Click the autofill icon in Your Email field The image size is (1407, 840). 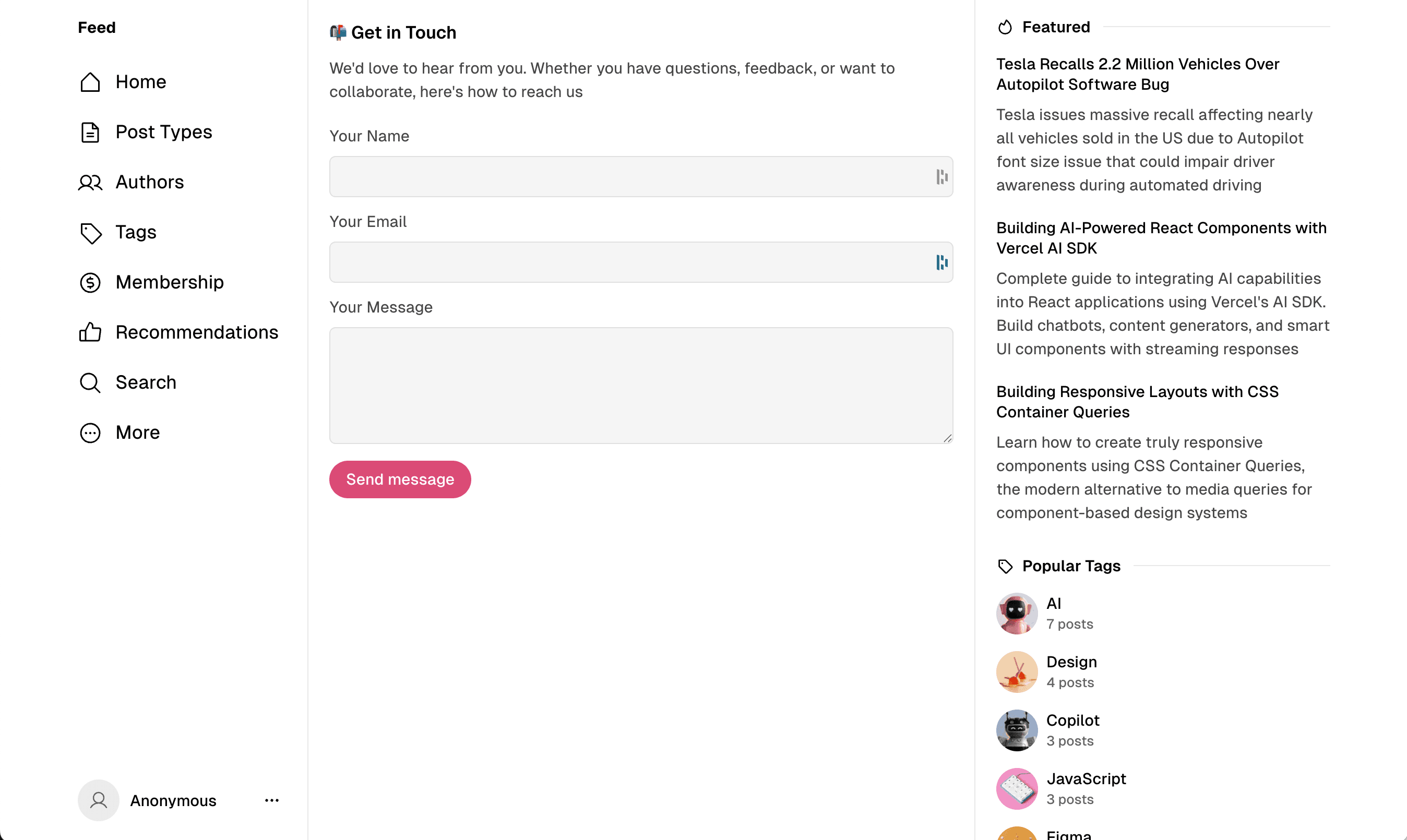(x=941, y=262)
